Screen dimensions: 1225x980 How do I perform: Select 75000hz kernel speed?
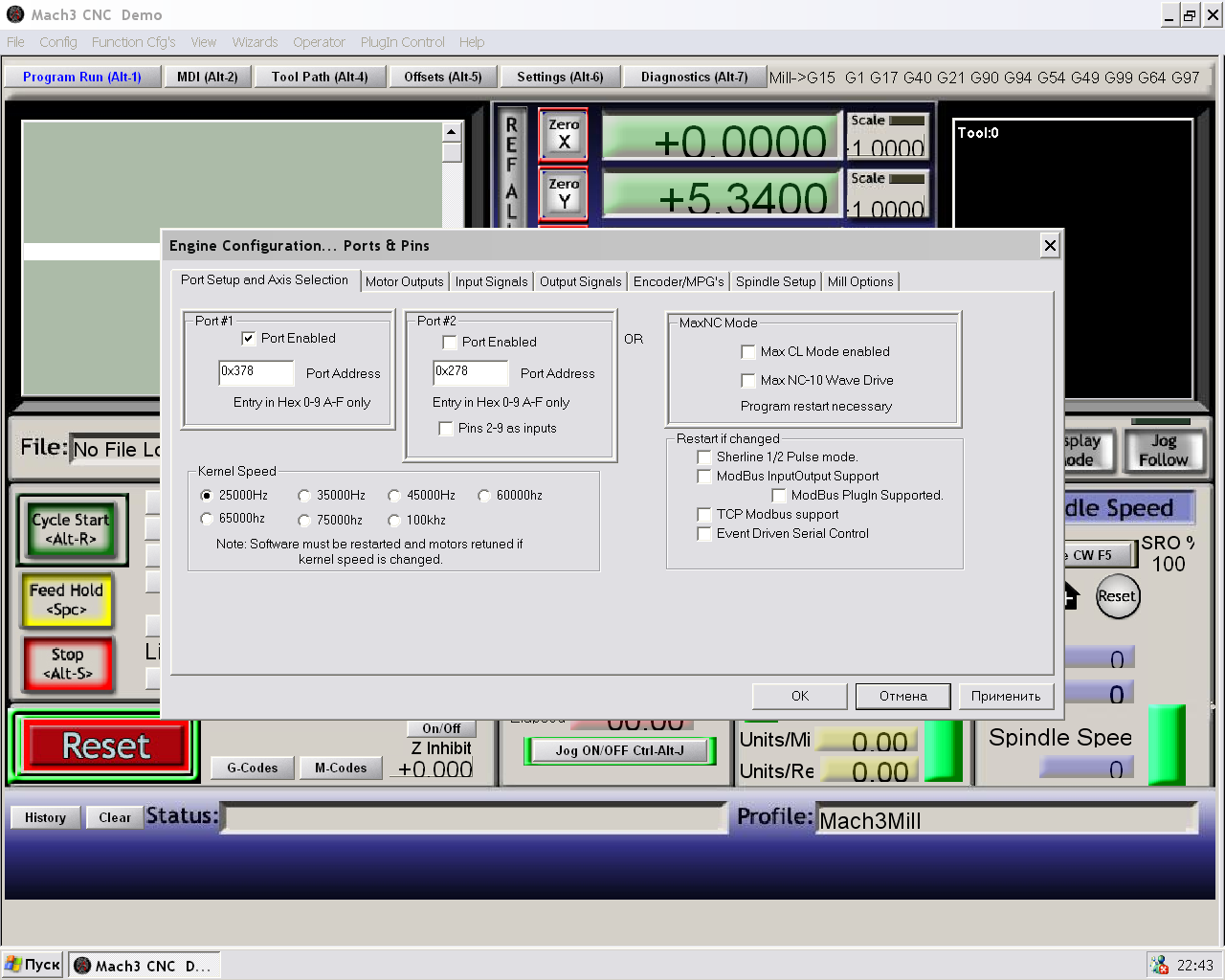(x=304, y=520)
